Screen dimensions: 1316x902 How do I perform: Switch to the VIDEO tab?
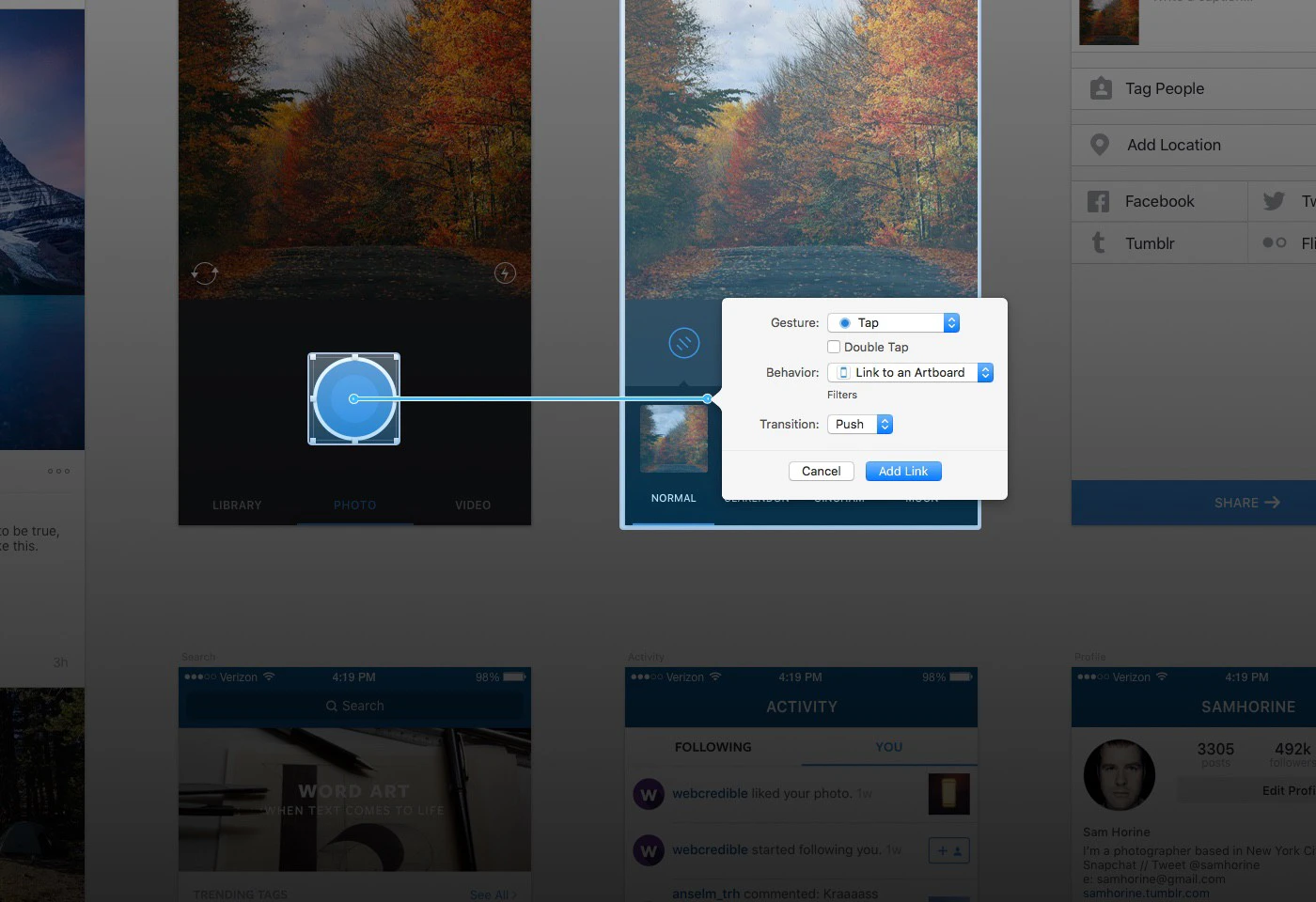point(473,505)
